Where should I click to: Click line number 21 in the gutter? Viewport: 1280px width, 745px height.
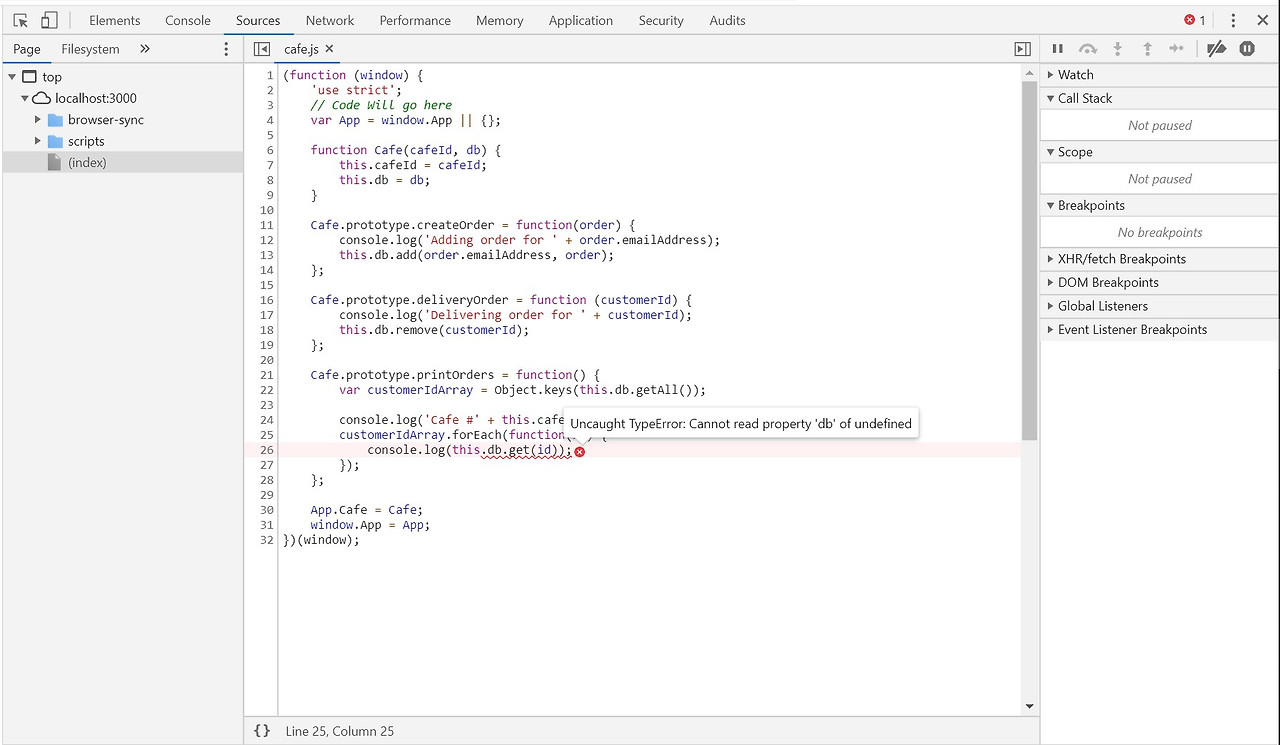pos(267,375)
